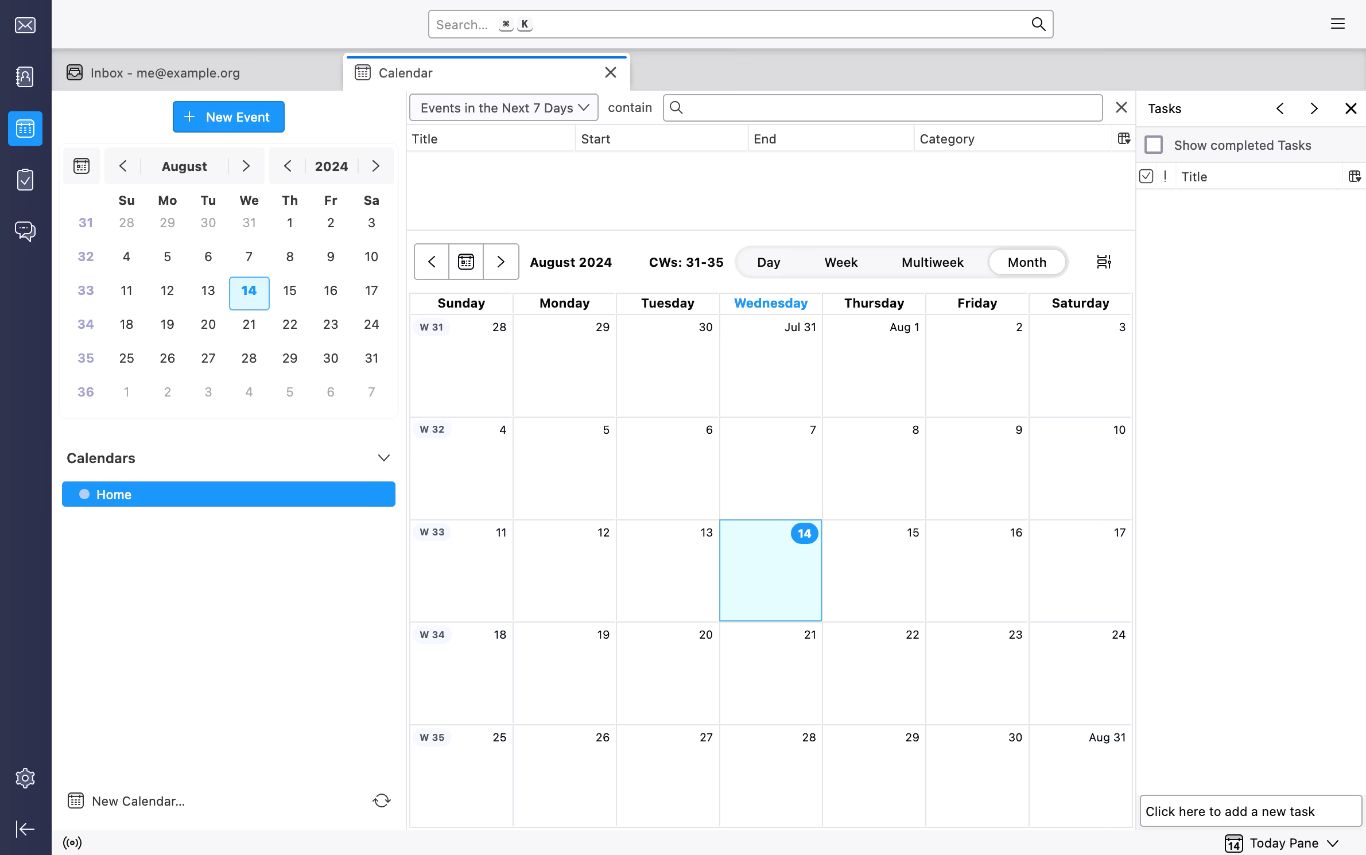Click the New Event button
The image size is (1366, 855).
[x=228, y=117]
